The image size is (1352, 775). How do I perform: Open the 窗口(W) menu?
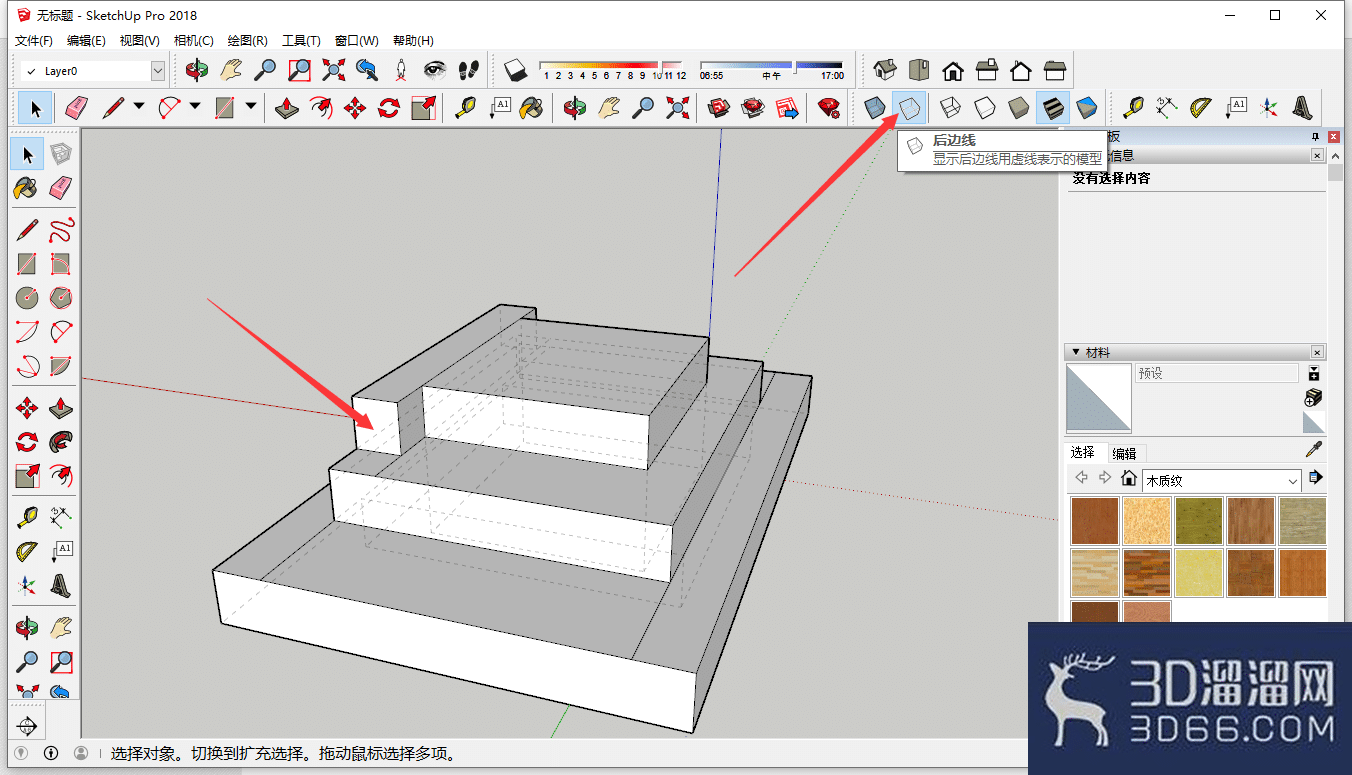(357, 41)
